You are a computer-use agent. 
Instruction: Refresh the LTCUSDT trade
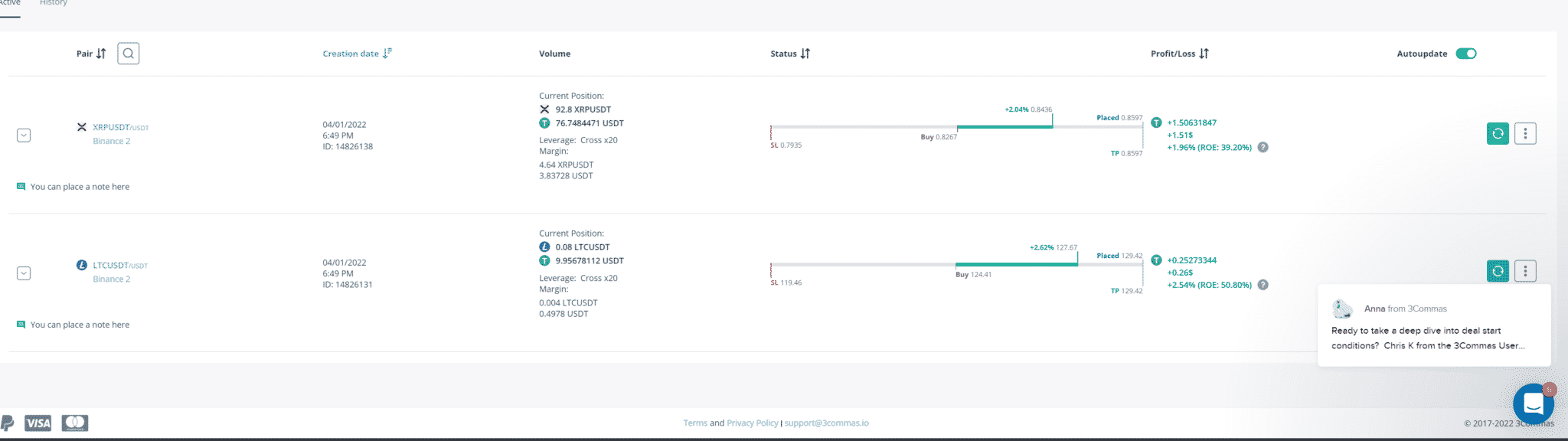pos(1498,271)
